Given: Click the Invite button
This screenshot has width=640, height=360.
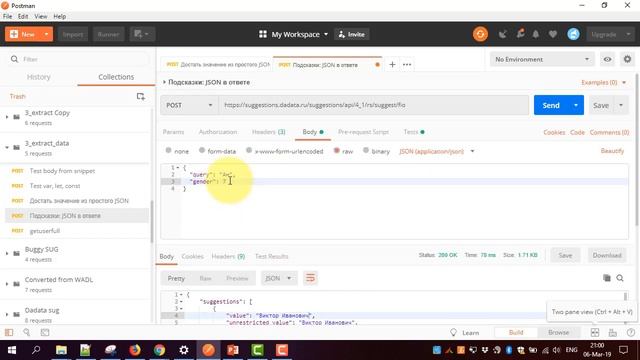Looking at the screenshot, I should [x=352, y=34].
